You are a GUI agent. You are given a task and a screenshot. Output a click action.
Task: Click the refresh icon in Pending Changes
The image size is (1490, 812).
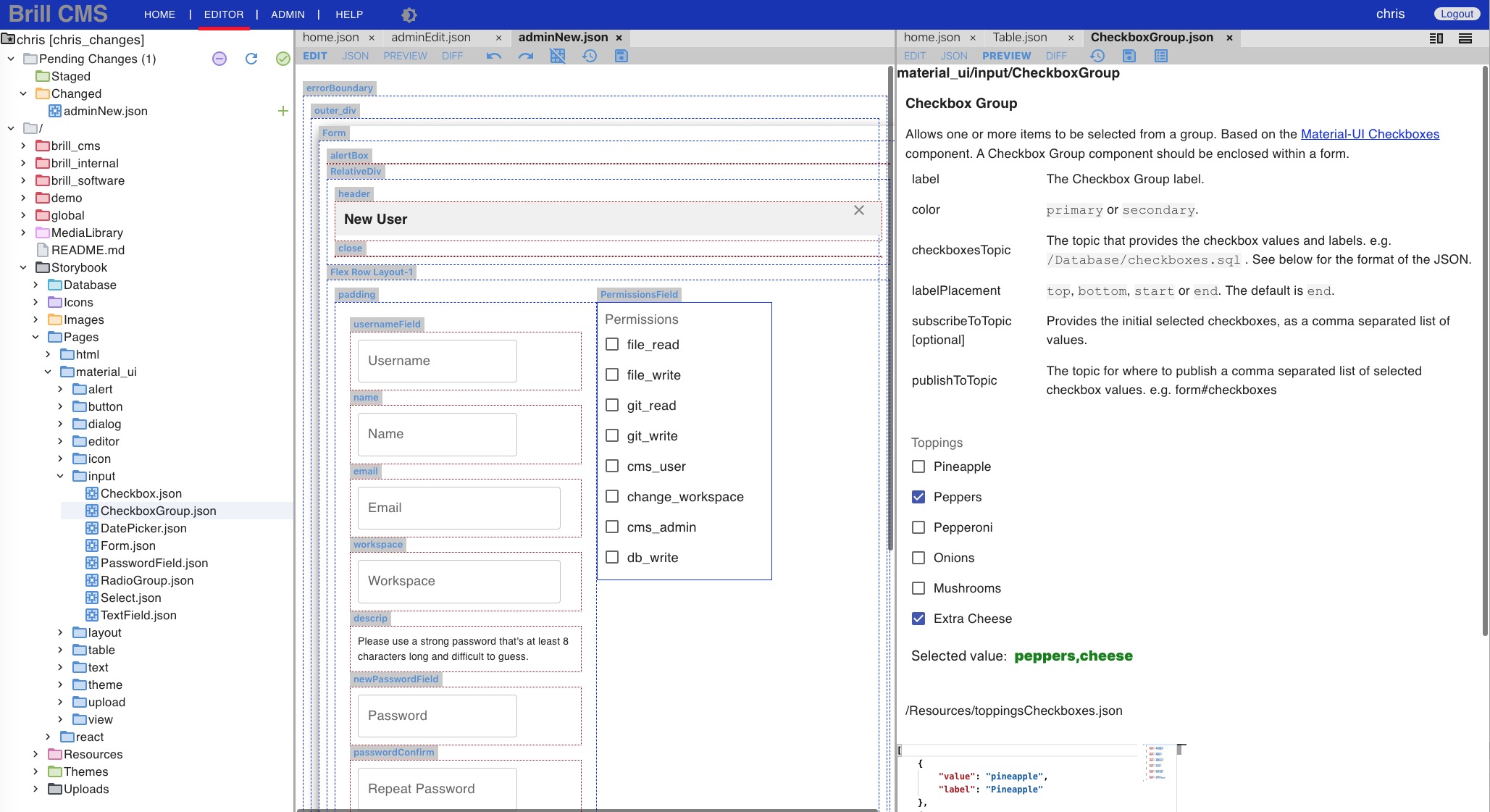pyautogui.click(x=251, y=59)
